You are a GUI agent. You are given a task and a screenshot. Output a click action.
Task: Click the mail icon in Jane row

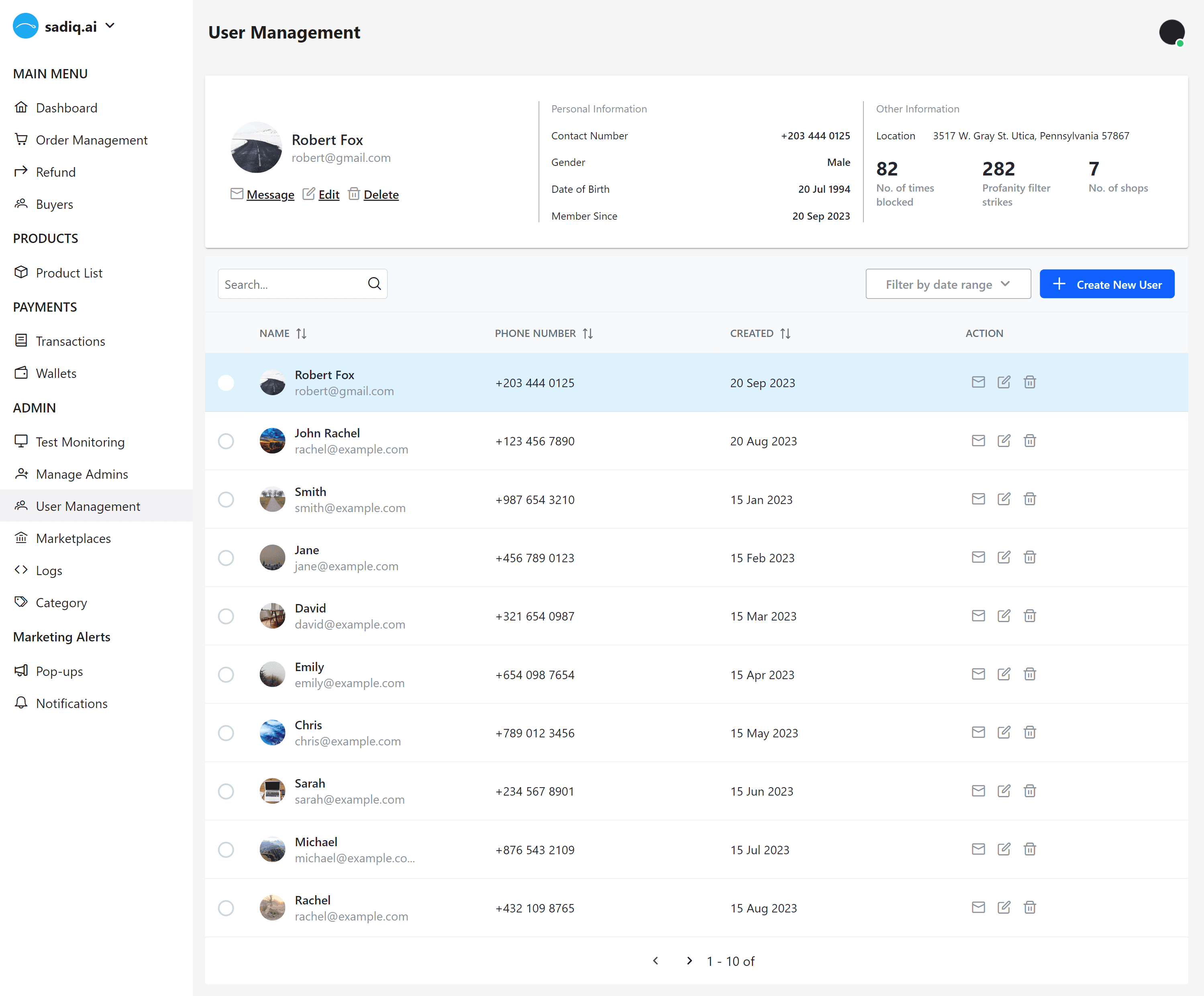coord(978,557)
